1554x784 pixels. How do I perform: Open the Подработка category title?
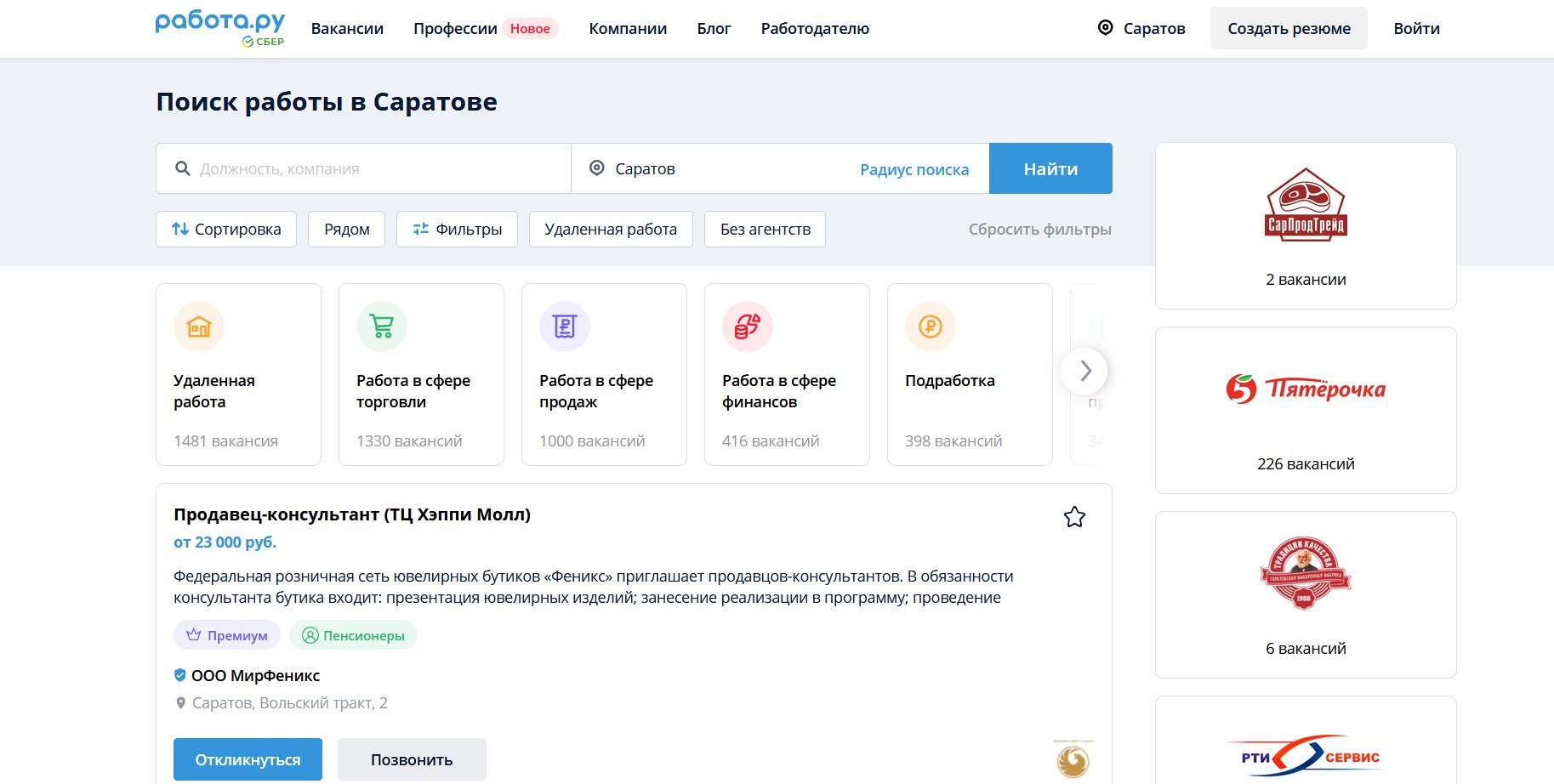(950, 381)
